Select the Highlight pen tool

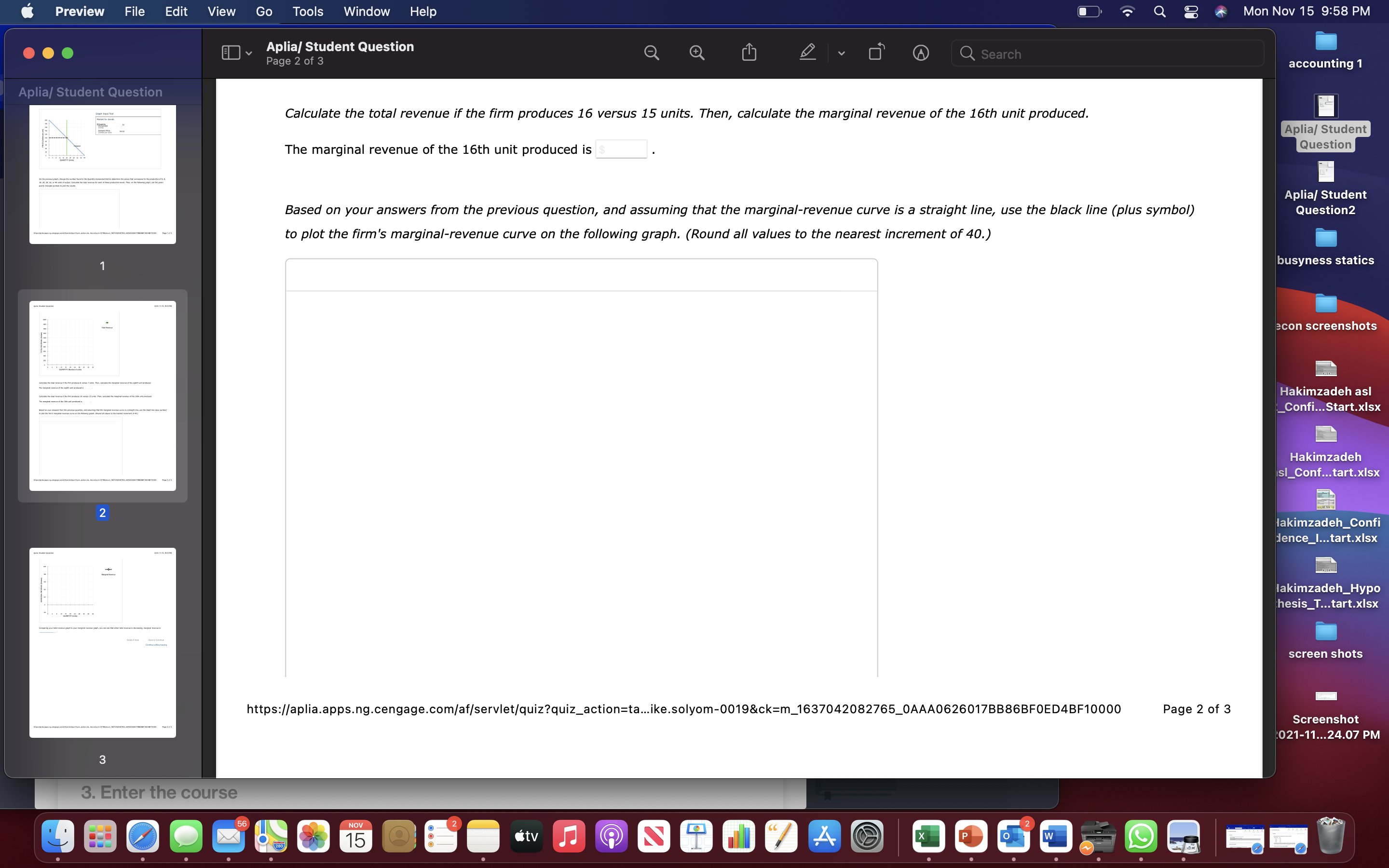807,53
